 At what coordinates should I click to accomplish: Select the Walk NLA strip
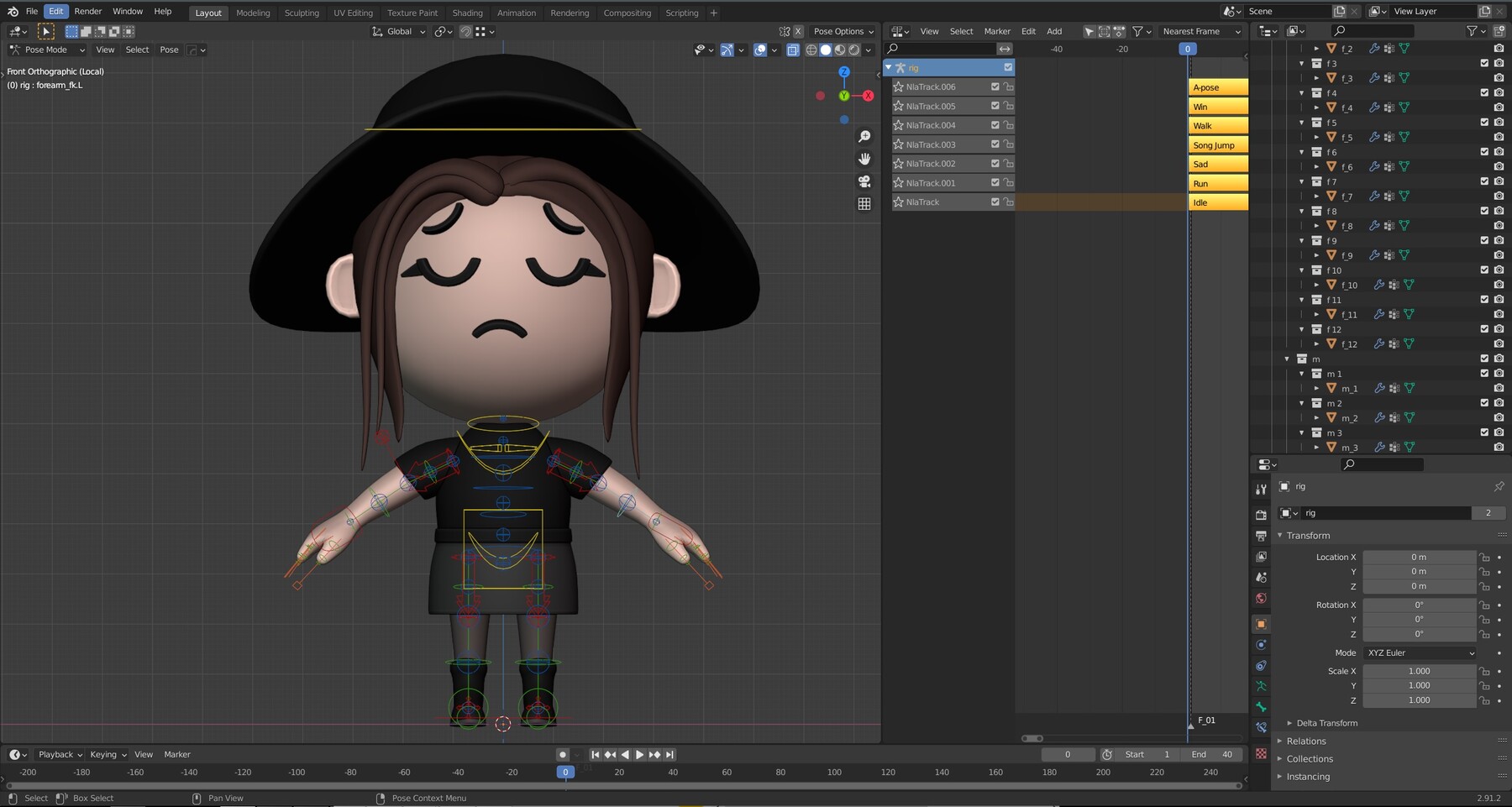click(1218, 126)
